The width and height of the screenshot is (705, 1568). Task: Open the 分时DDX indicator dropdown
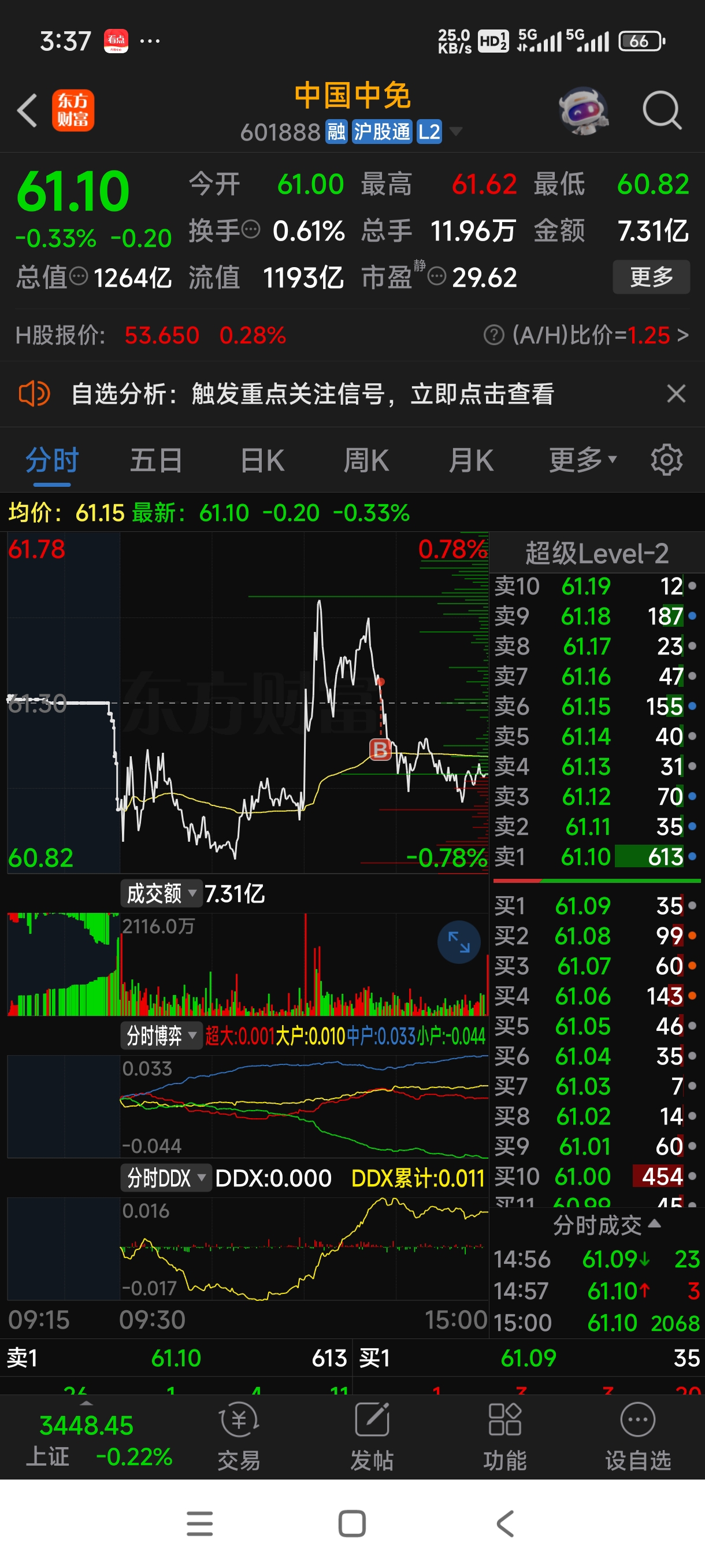[x=165, y=1178]
